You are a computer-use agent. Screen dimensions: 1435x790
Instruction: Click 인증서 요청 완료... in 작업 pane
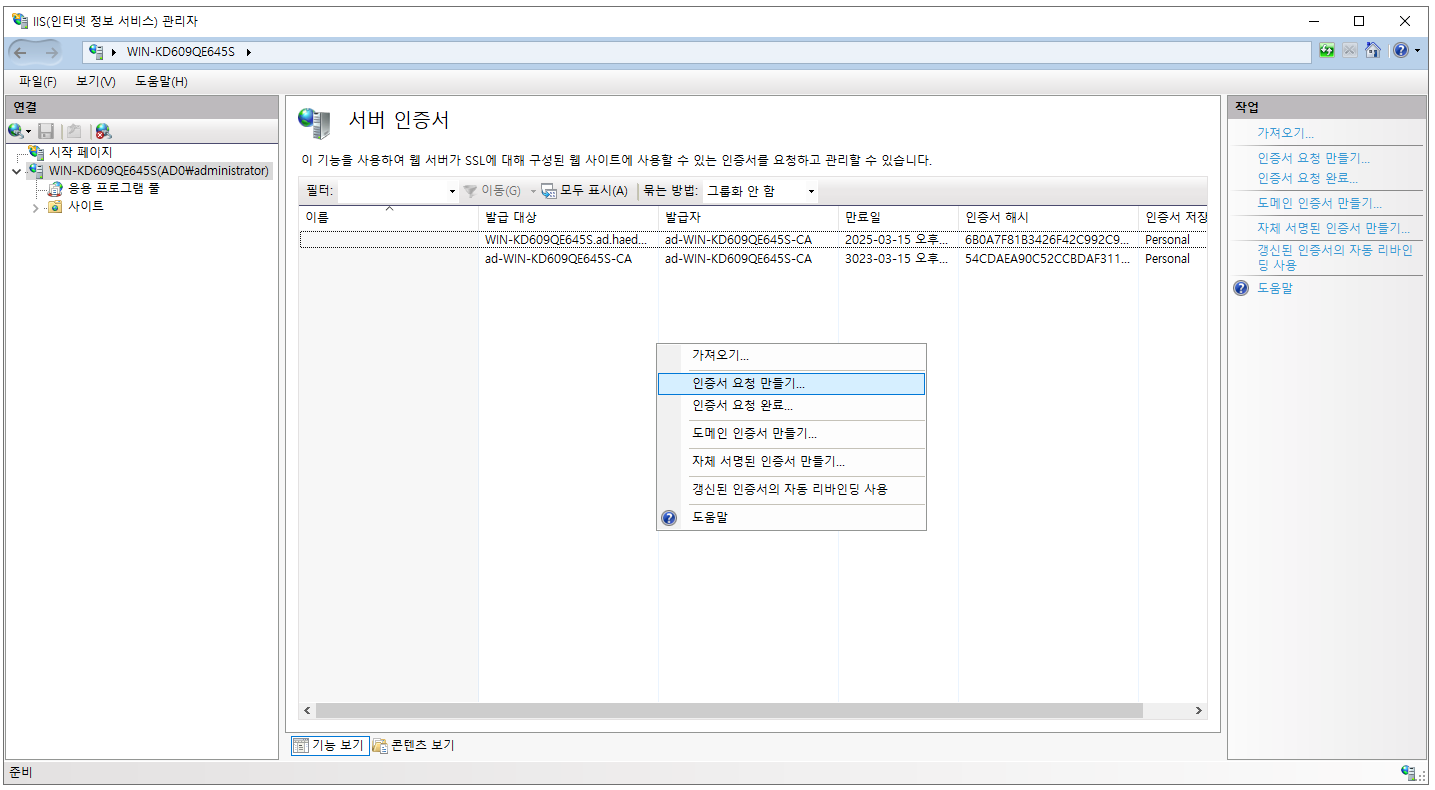[x=1307, y=178]
